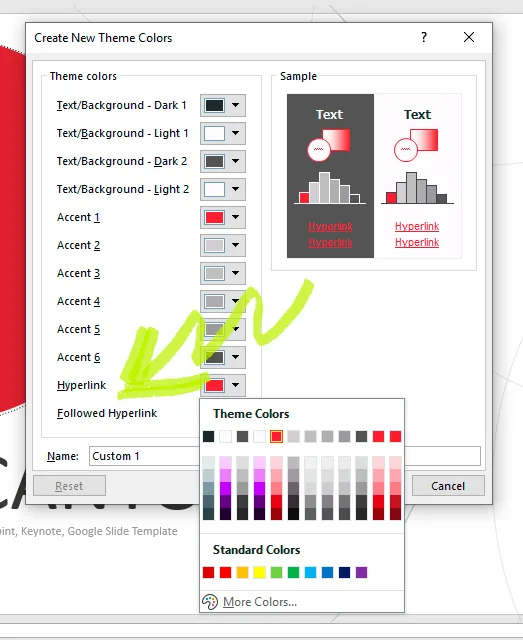Close the Create New Theme Colors dialog
The image size is (523, 640).
tap(469, 38)
